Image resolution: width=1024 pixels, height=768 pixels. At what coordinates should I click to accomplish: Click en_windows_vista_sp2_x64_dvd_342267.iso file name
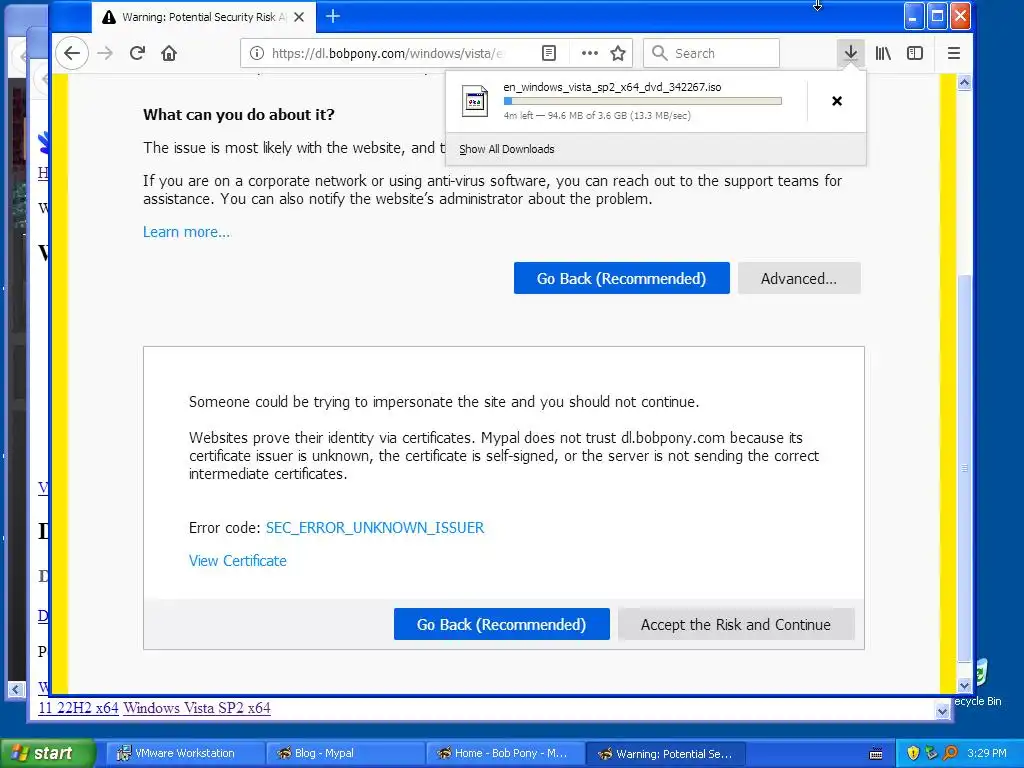point(612,87)
